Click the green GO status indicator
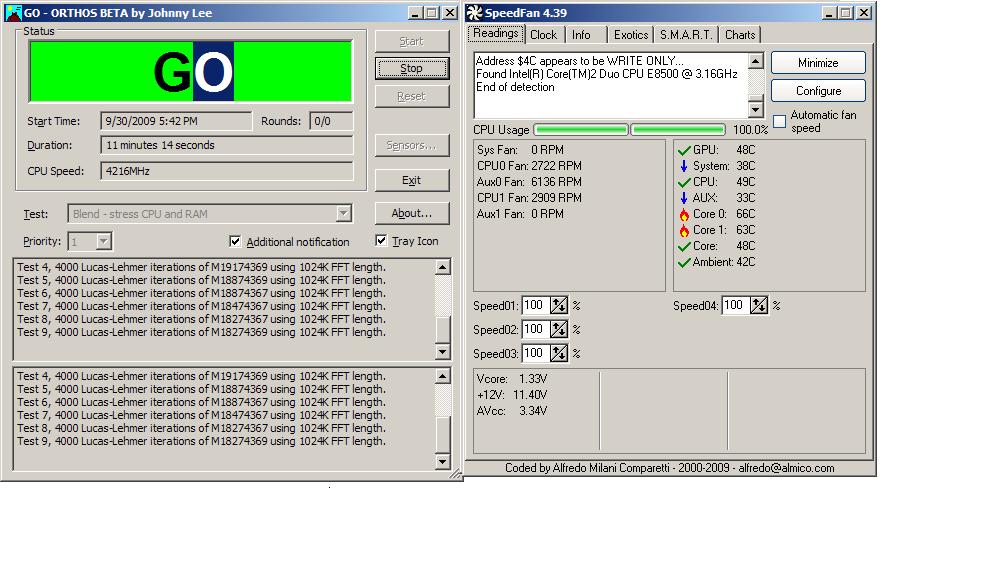The width and height of the screenshot is (994, 587). pyautogui.click(x=190, y=71)
